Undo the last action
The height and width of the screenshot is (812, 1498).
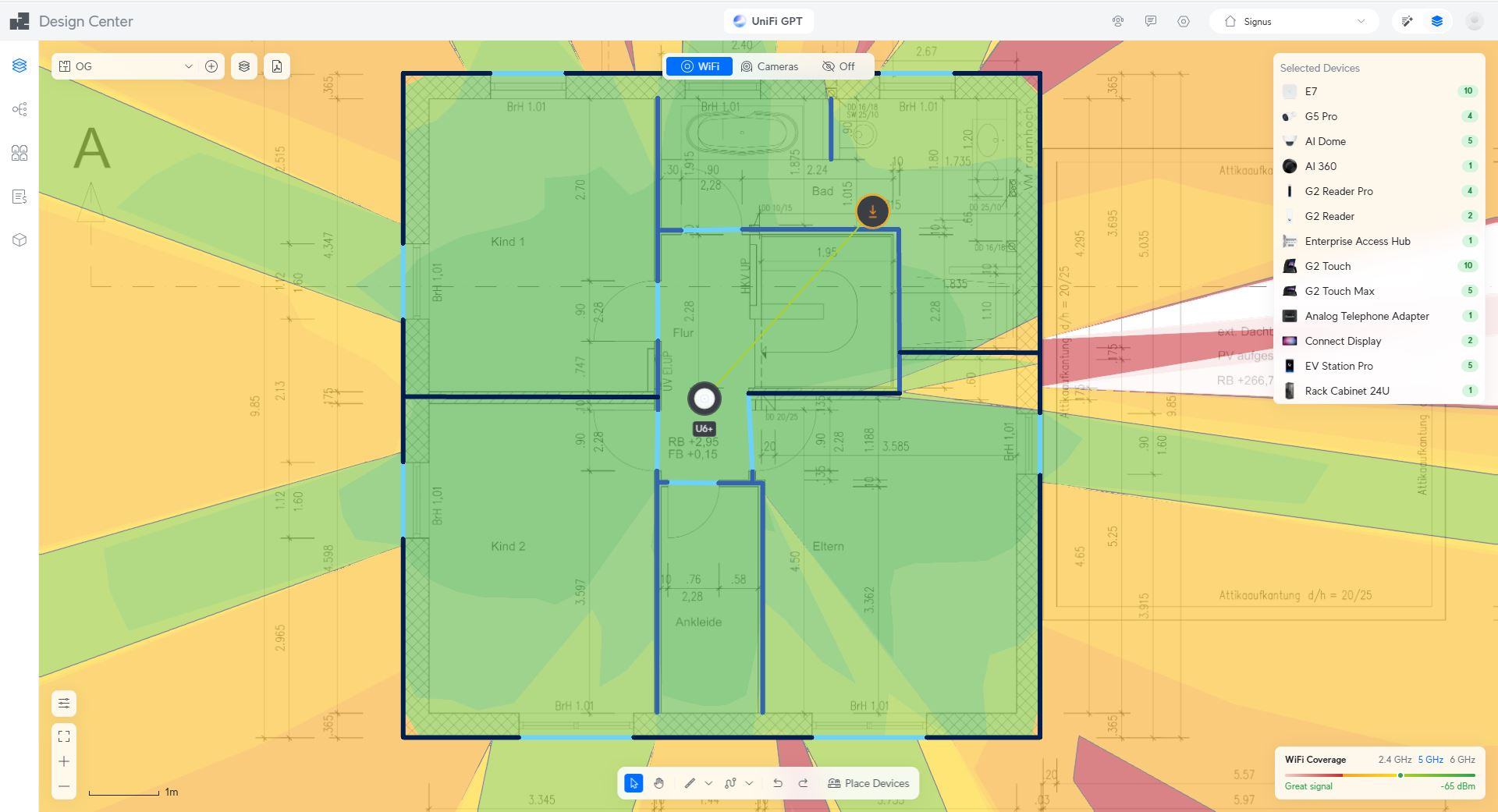click(x=777, y=783)
